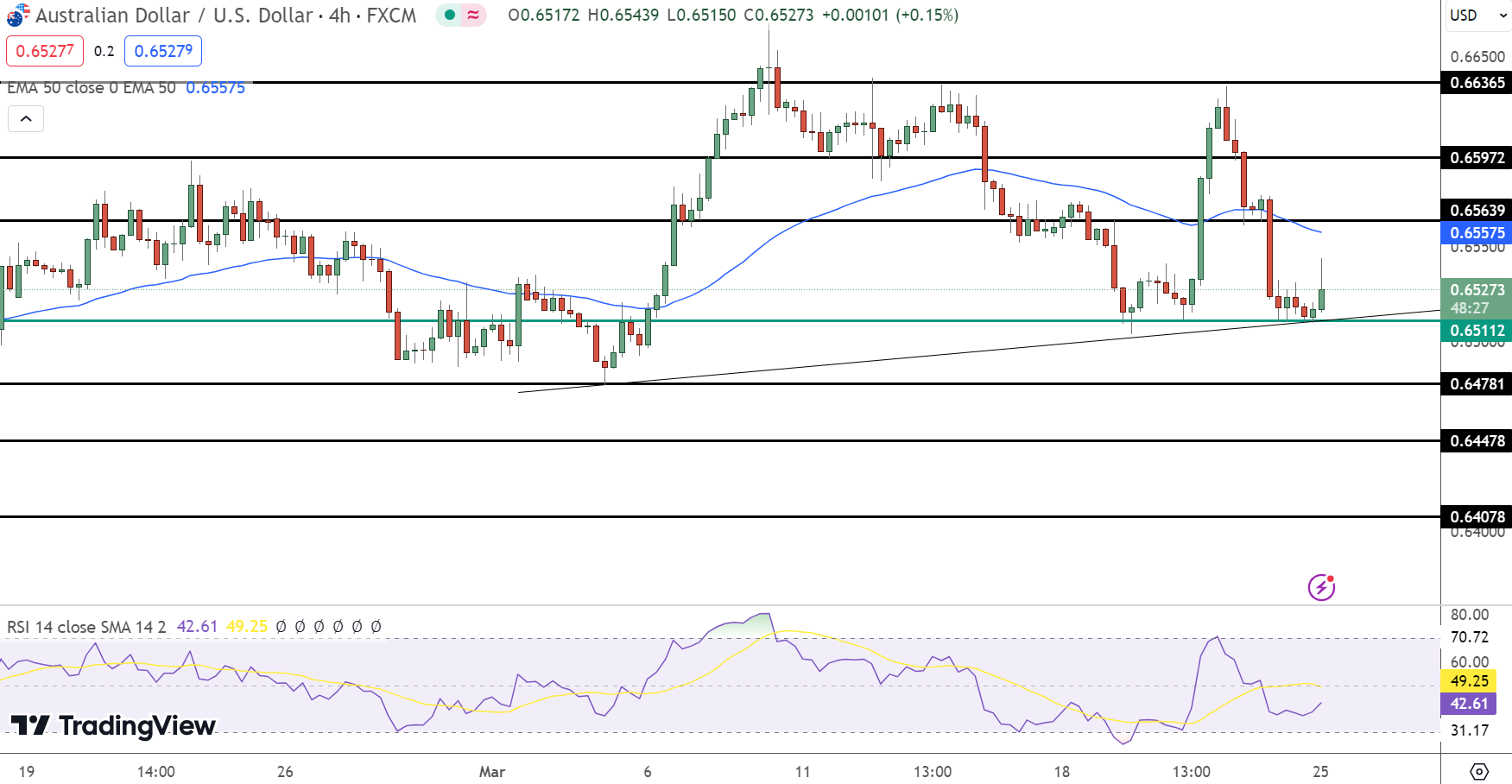Click the 0.64781 horizontal line price label

pos(1477,384)
